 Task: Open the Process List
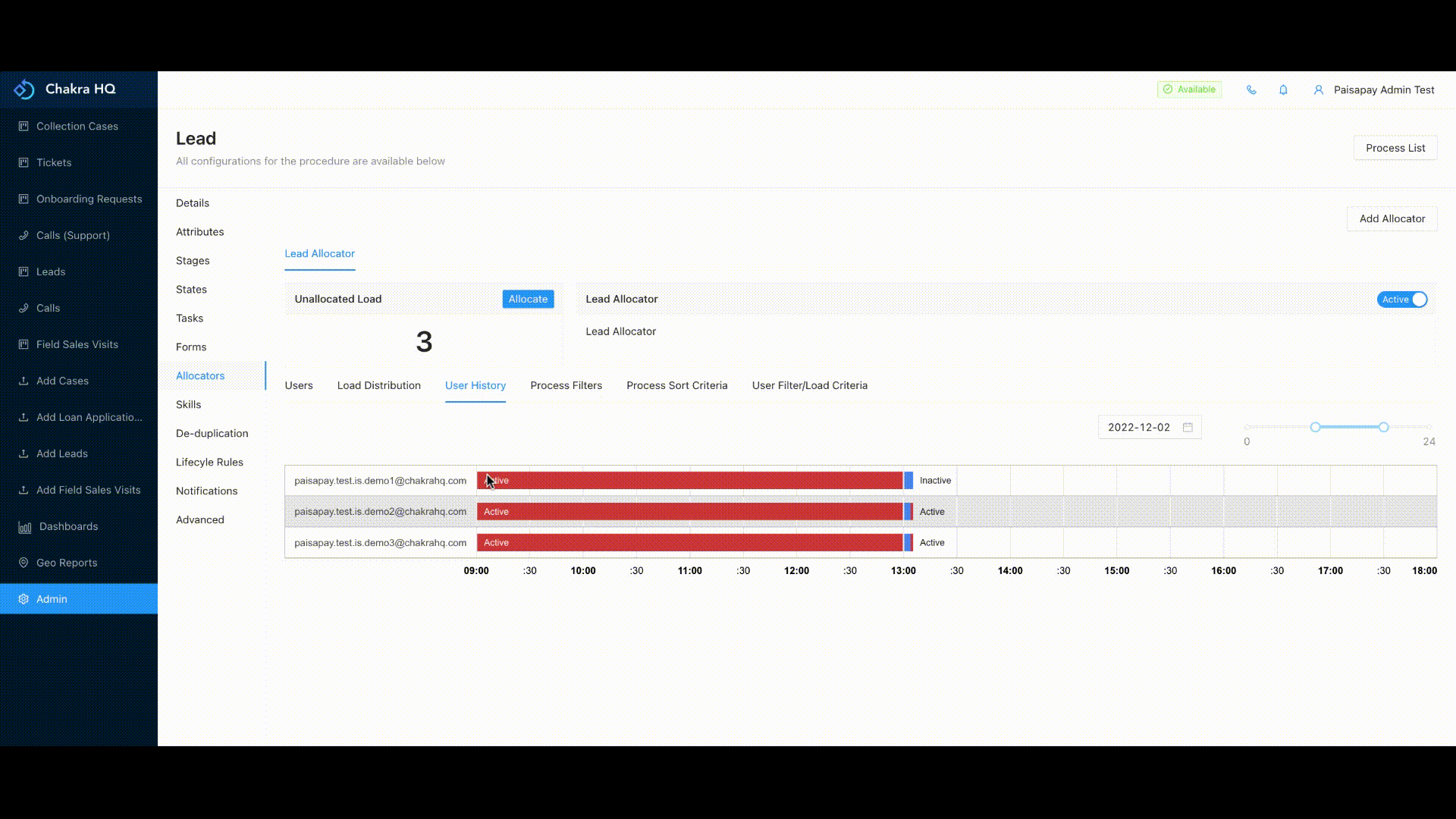click(1395, 147)
